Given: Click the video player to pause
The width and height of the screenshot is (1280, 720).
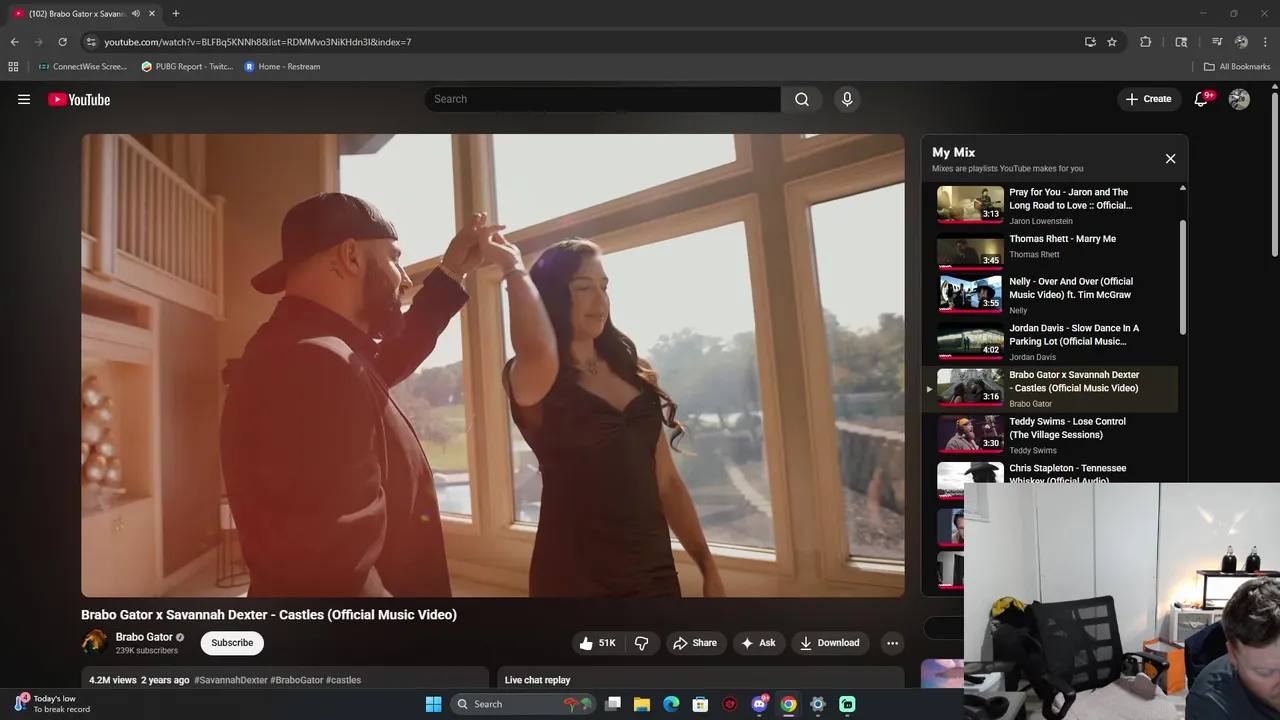Looking at the screenshot, I should pos(493,366).
